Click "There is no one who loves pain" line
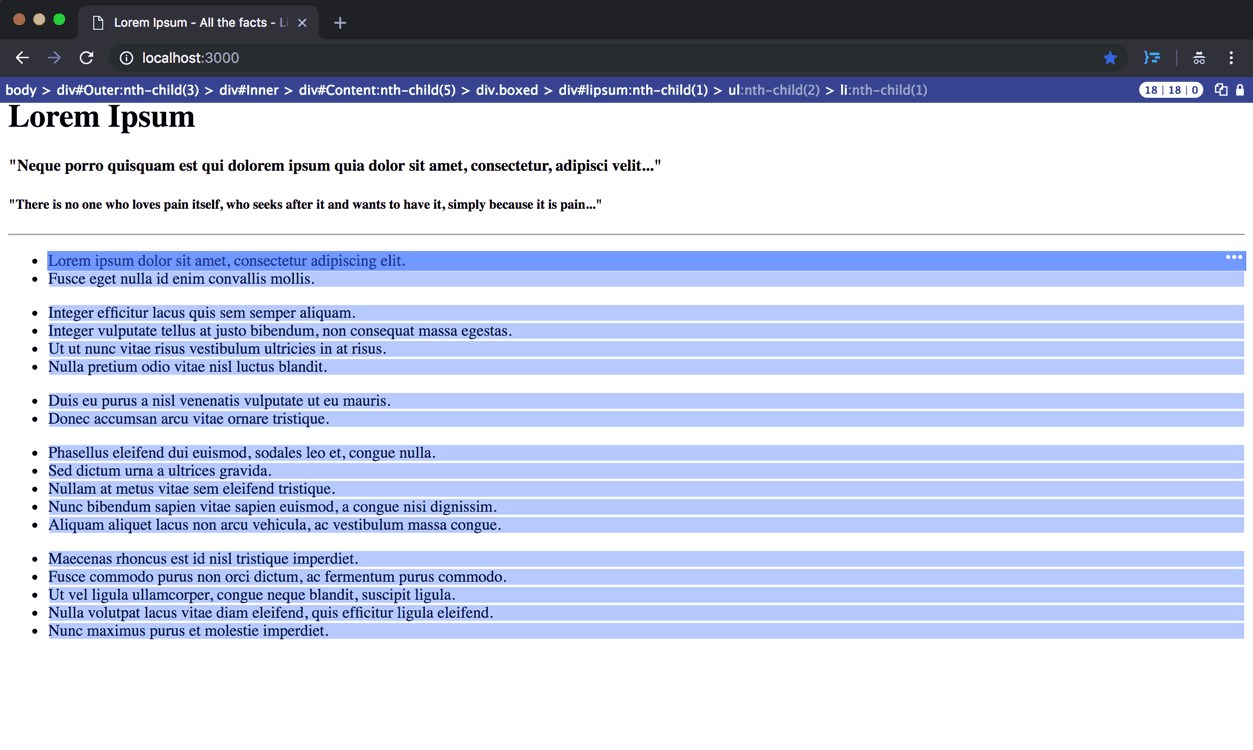Viewport: 1253px width, 750px height. click(x=305, y=205)
